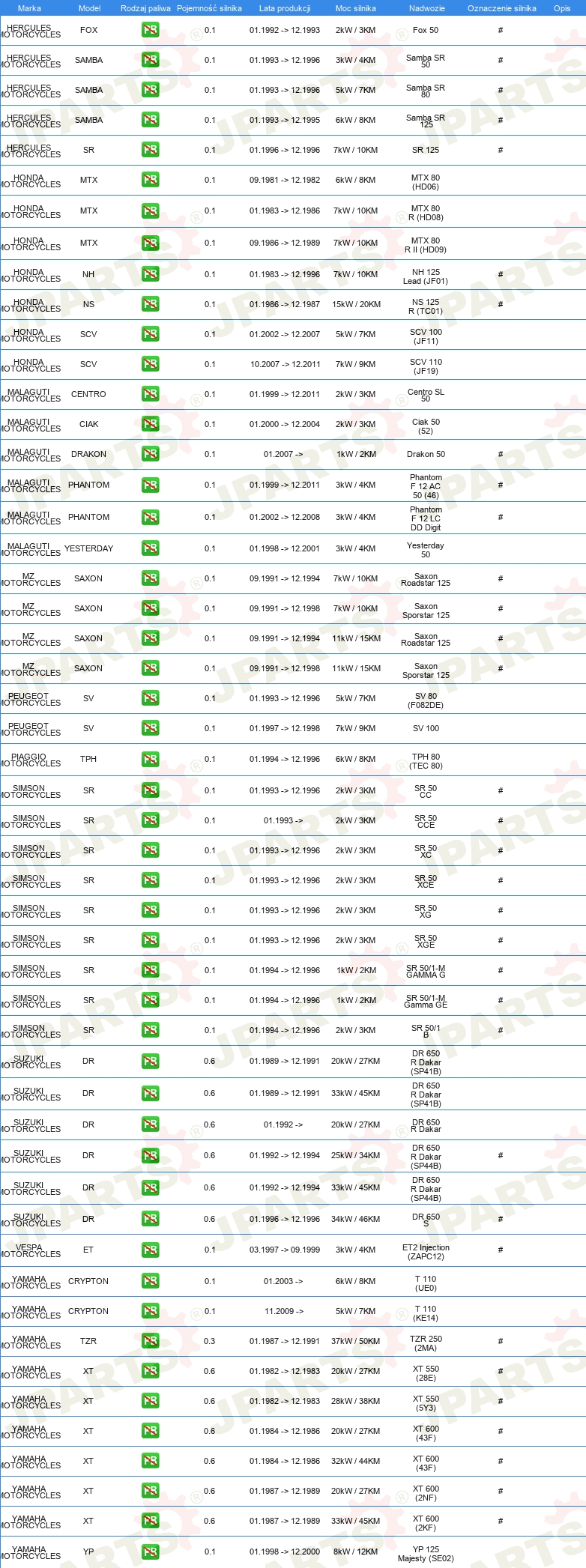
Task: Click the Oznaczenie silnika column header
Action: point(501,8)
